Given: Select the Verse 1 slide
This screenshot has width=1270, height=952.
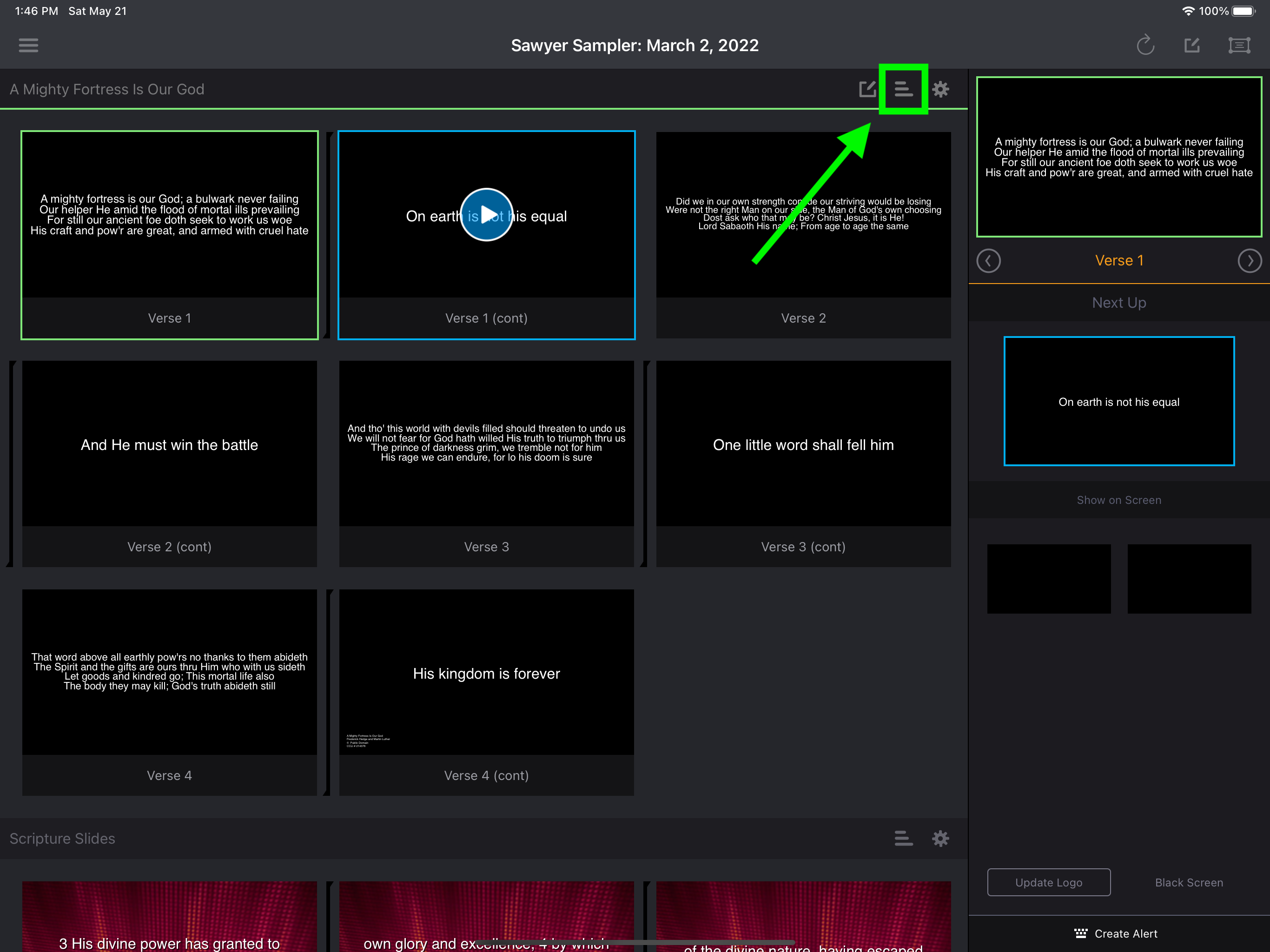Looking at the screenshot, I should (169, 235).
